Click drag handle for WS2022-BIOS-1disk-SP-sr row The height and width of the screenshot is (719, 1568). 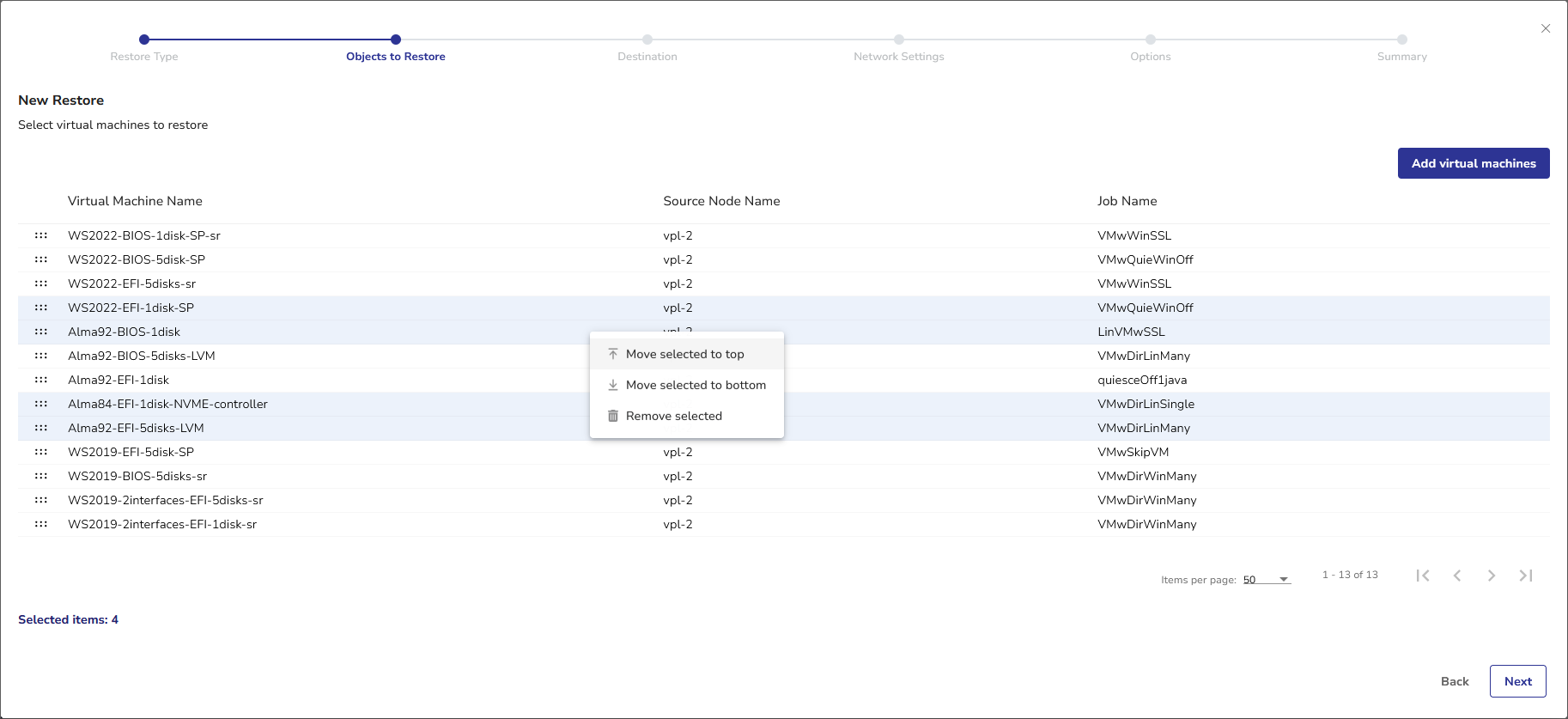tap(41, 235)
